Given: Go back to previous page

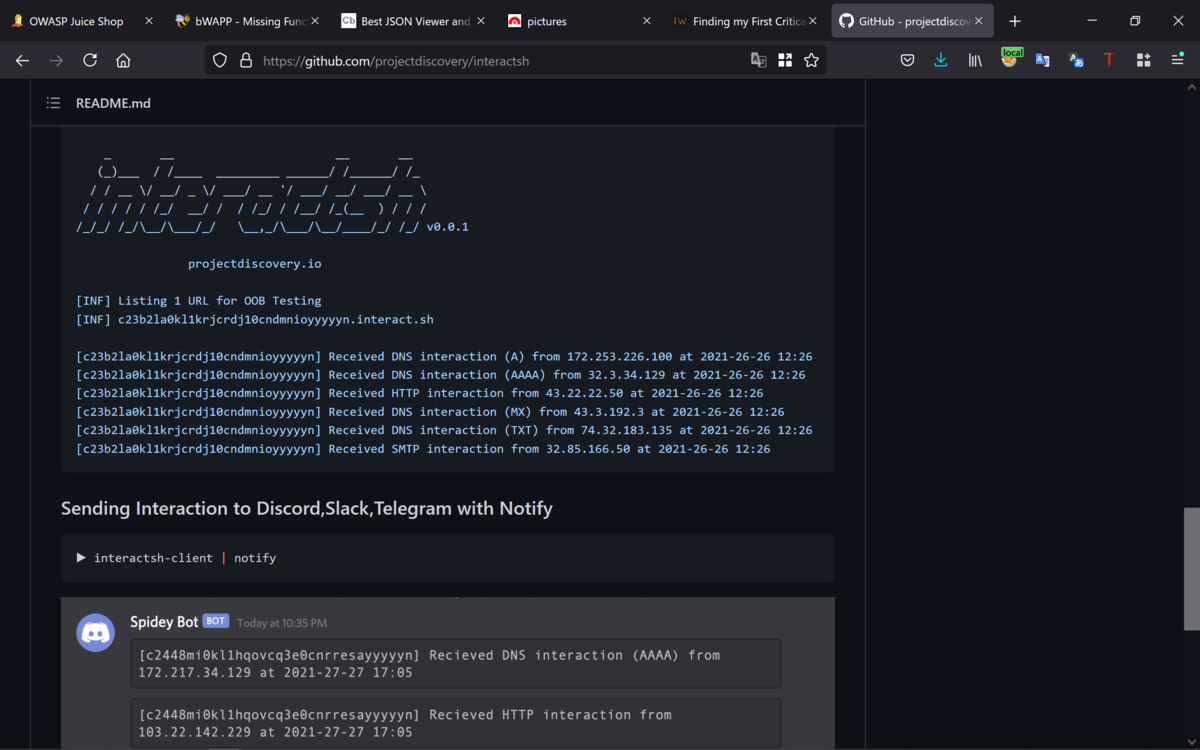Looking at the screenshot, I should [22, 61].
